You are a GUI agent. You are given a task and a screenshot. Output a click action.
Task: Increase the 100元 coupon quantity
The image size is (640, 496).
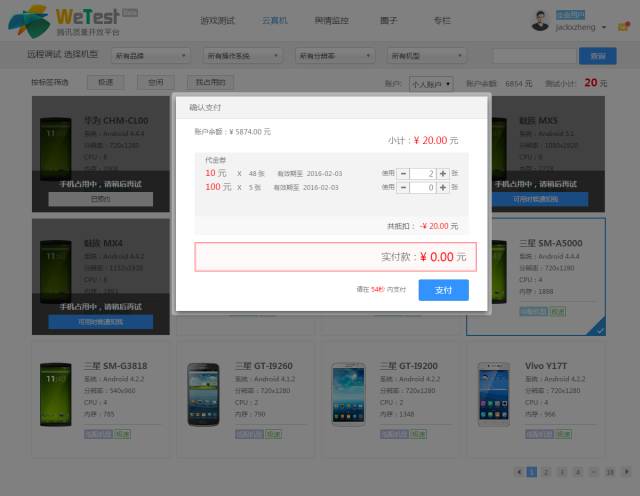tap(443, 188)
